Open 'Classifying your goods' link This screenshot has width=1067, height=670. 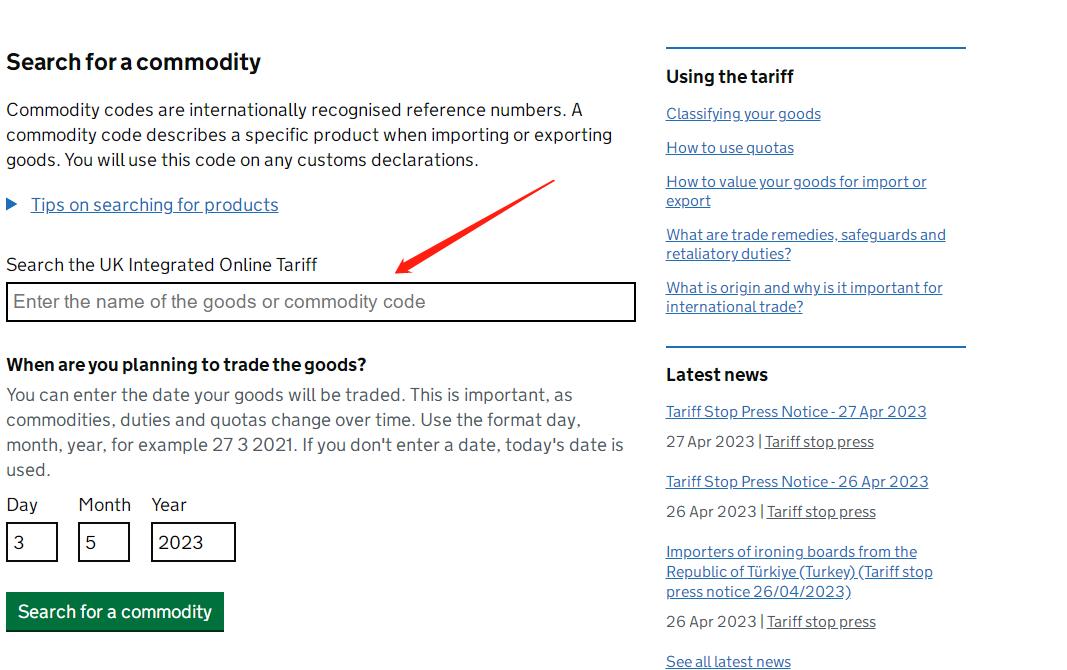tap(743, 114)
